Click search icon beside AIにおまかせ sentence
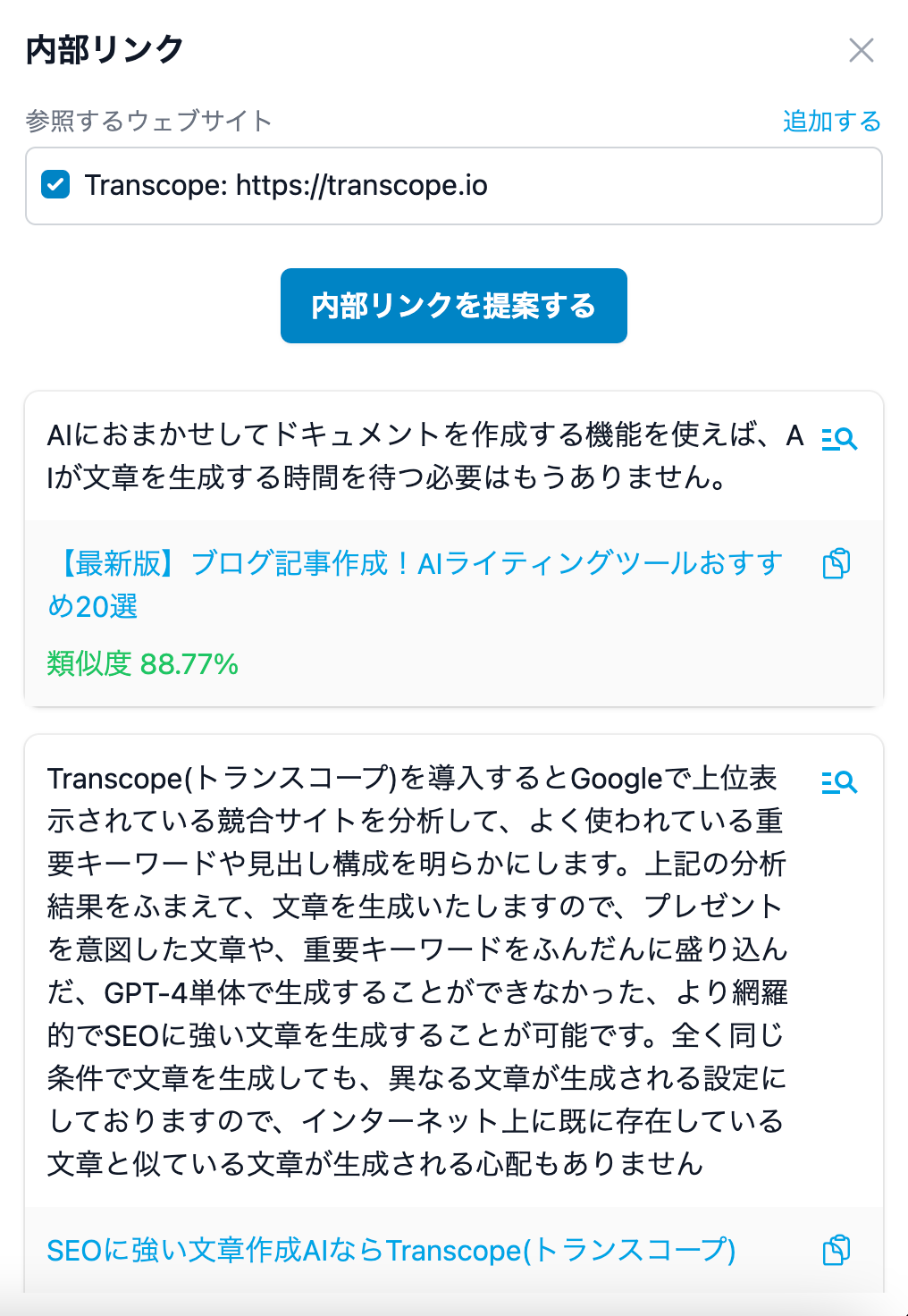The image size is (908, 1316). [x=838, y=439]
